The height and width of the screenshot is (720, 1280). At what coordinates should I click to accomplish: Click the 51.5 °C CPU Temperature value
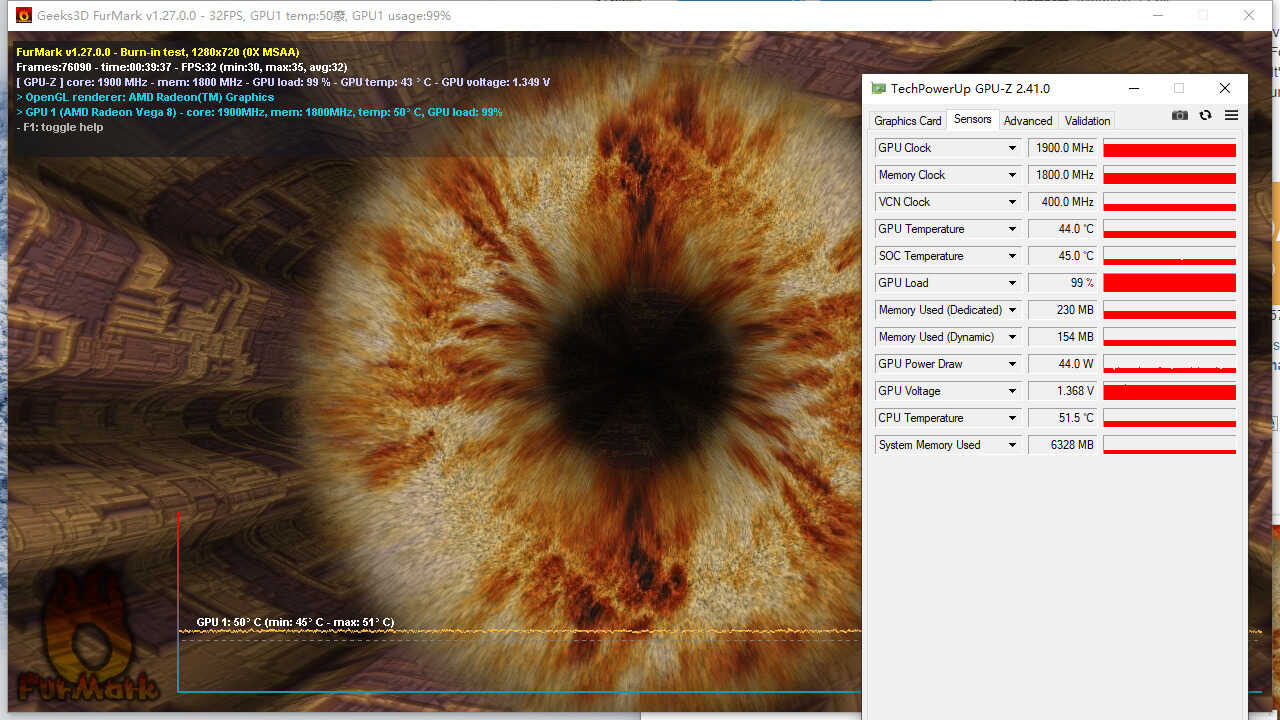click(x=1062, y=418)
